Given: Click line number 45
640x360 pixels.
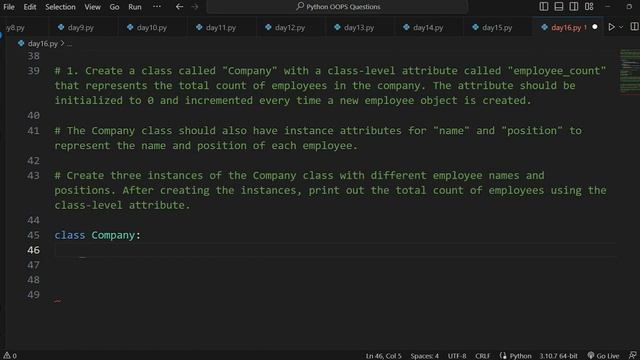Looking at the screenshot, I should pyautogui.click(x=33, y=235).
